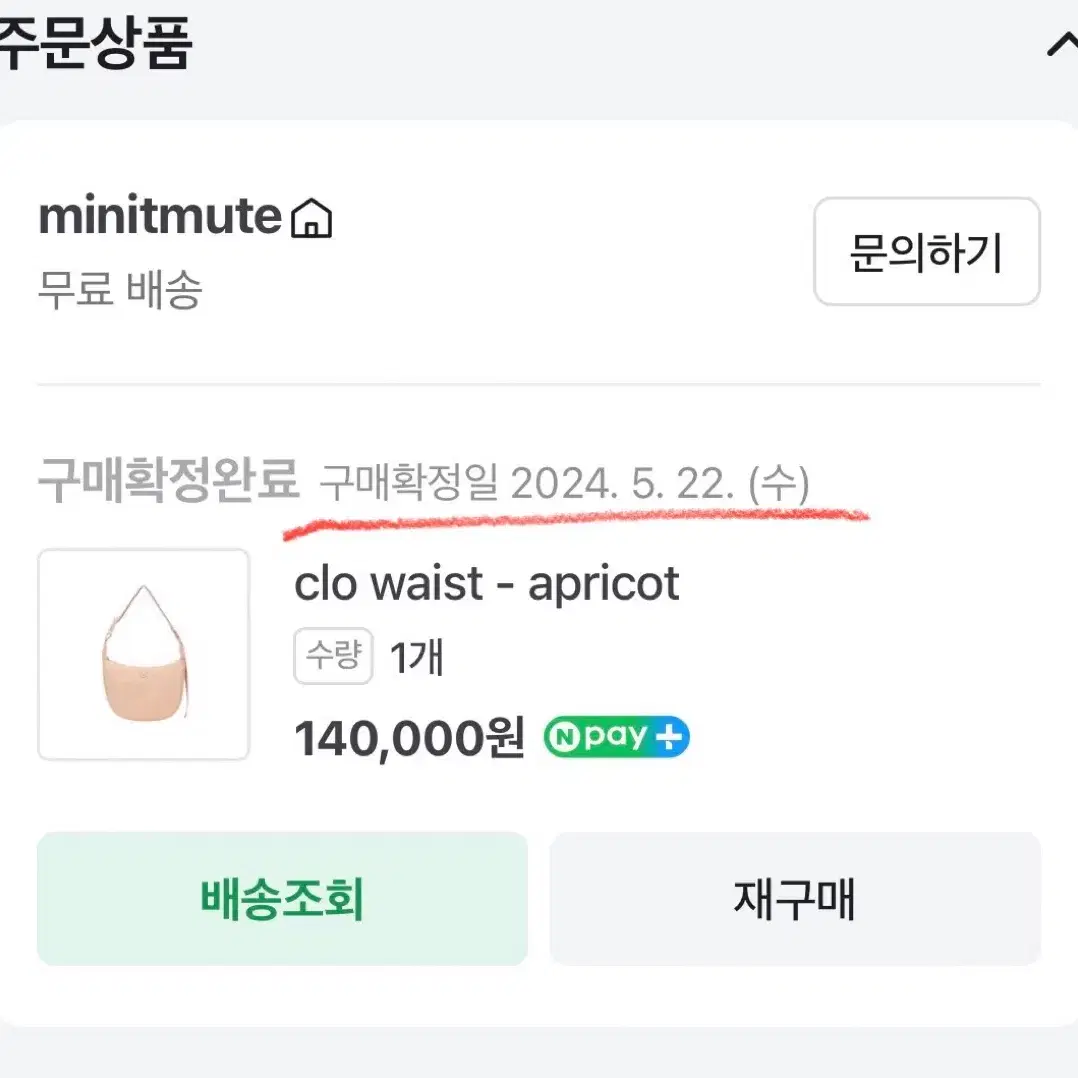Viewport: 1078px width, 1078px height.
Task: Click the blue plus symbol in Npay badge
Action: [x=669, y=737]
